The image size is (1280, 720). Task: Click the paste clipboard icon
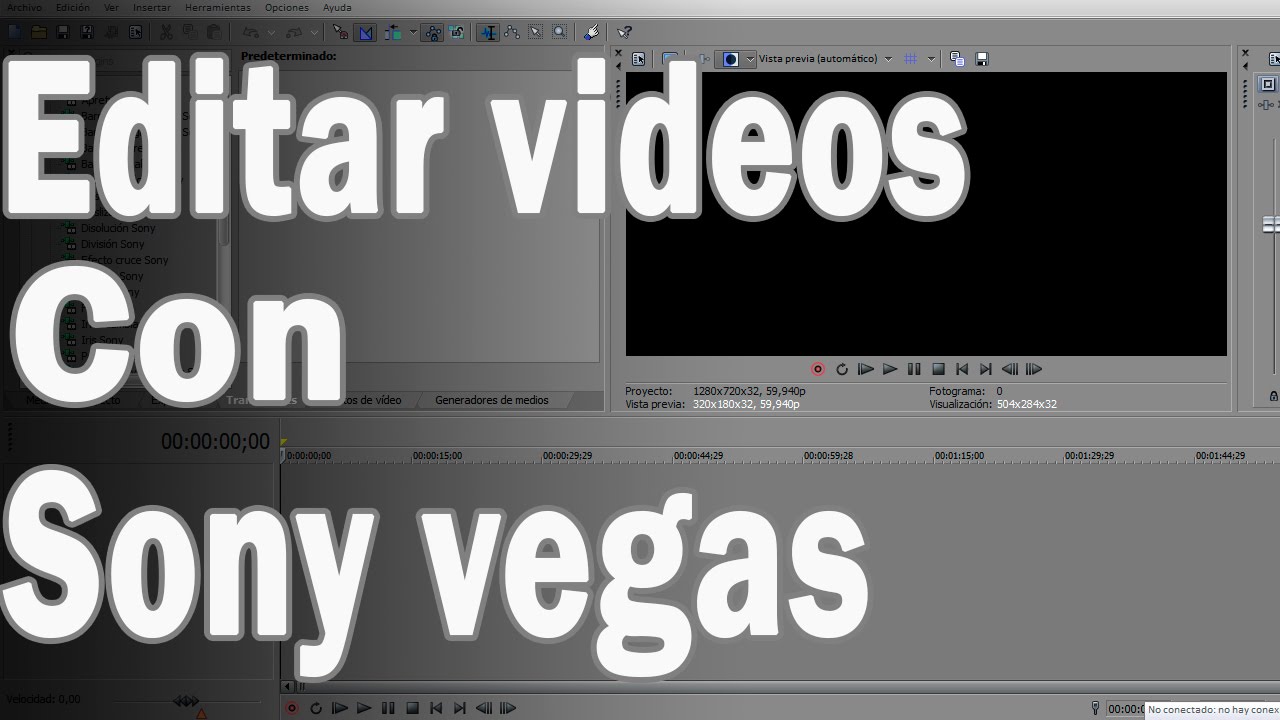click(x=213, y=32)
